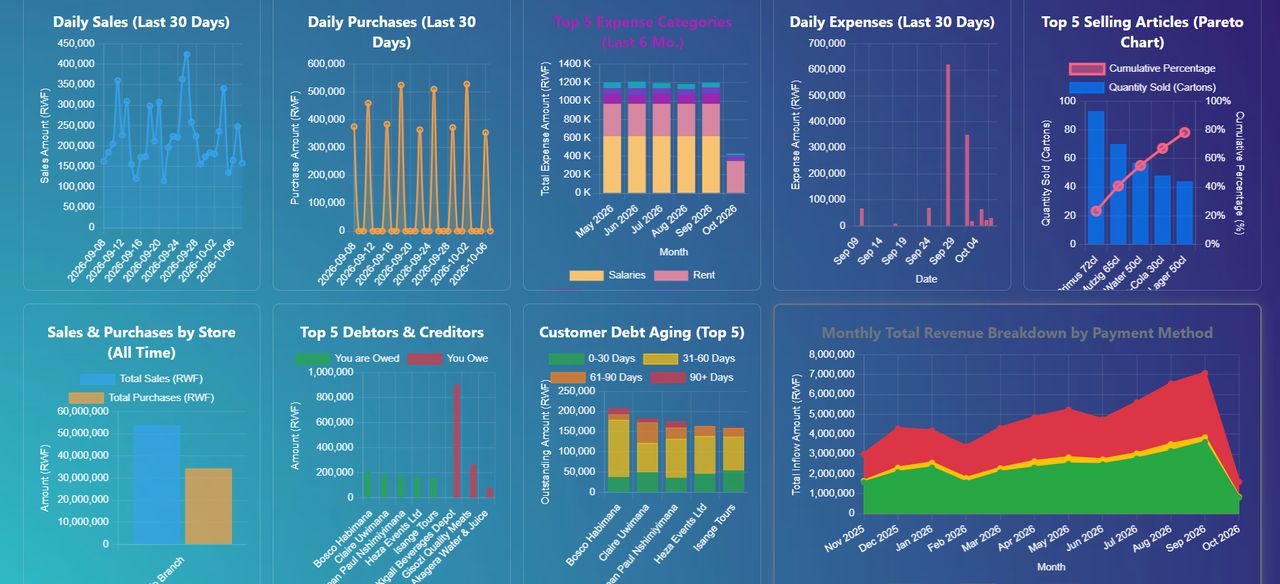Toggle the Quantity Sold (Cartons) legend item
1280x584 pixels.
coord(1142,87)
